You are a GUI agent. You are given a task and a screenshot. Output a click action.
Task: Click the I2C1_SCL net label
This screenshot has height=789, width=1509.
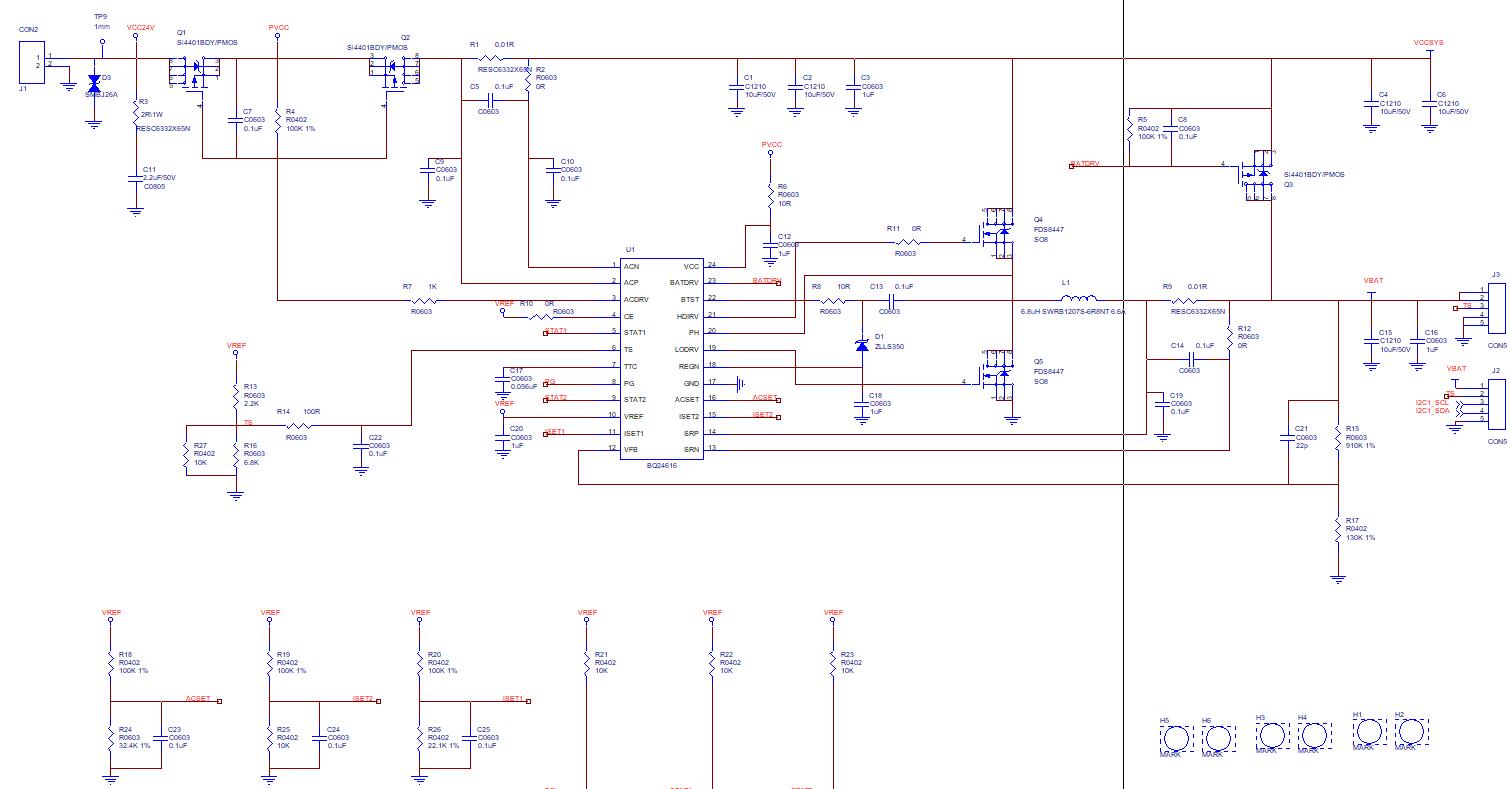pyautogui.click(x=1431, y=402)
